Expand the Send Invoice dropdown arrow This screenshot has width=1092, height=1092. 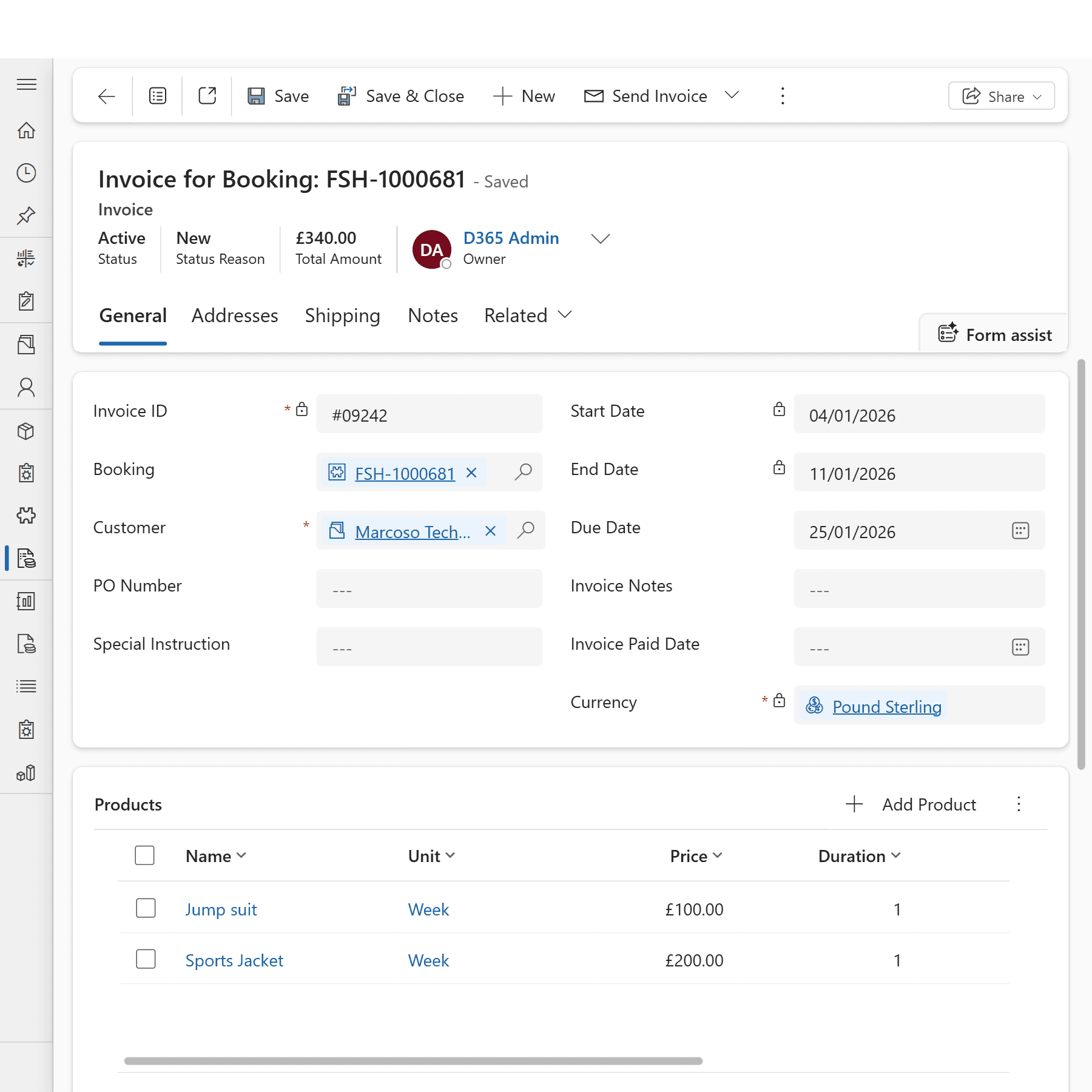(732, 95)
